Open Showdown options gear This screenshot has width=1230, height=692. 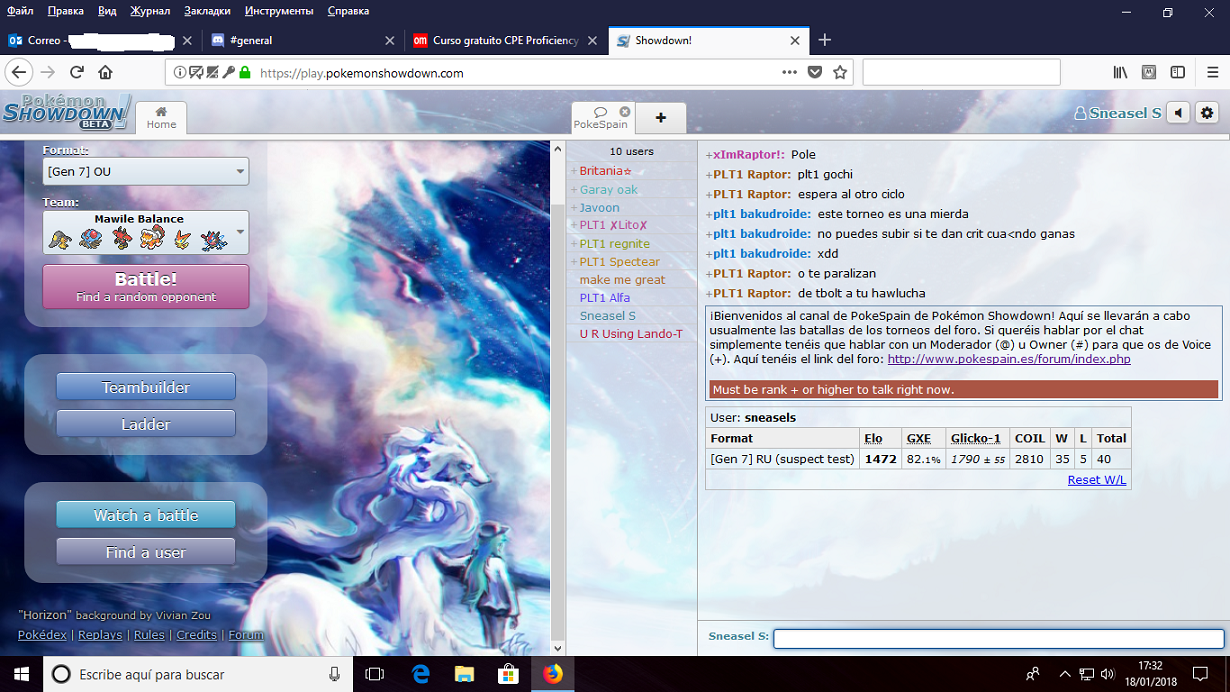[x=1207, y=113]
